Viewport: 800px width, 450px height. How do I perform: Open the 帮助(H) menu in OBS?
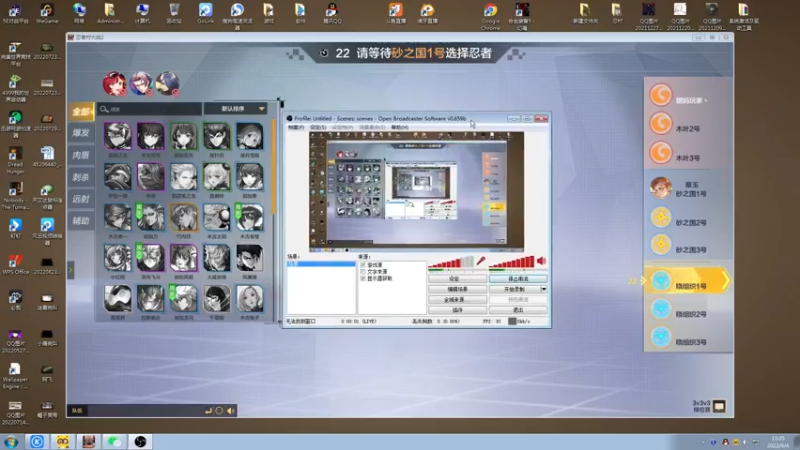point(400,127)
